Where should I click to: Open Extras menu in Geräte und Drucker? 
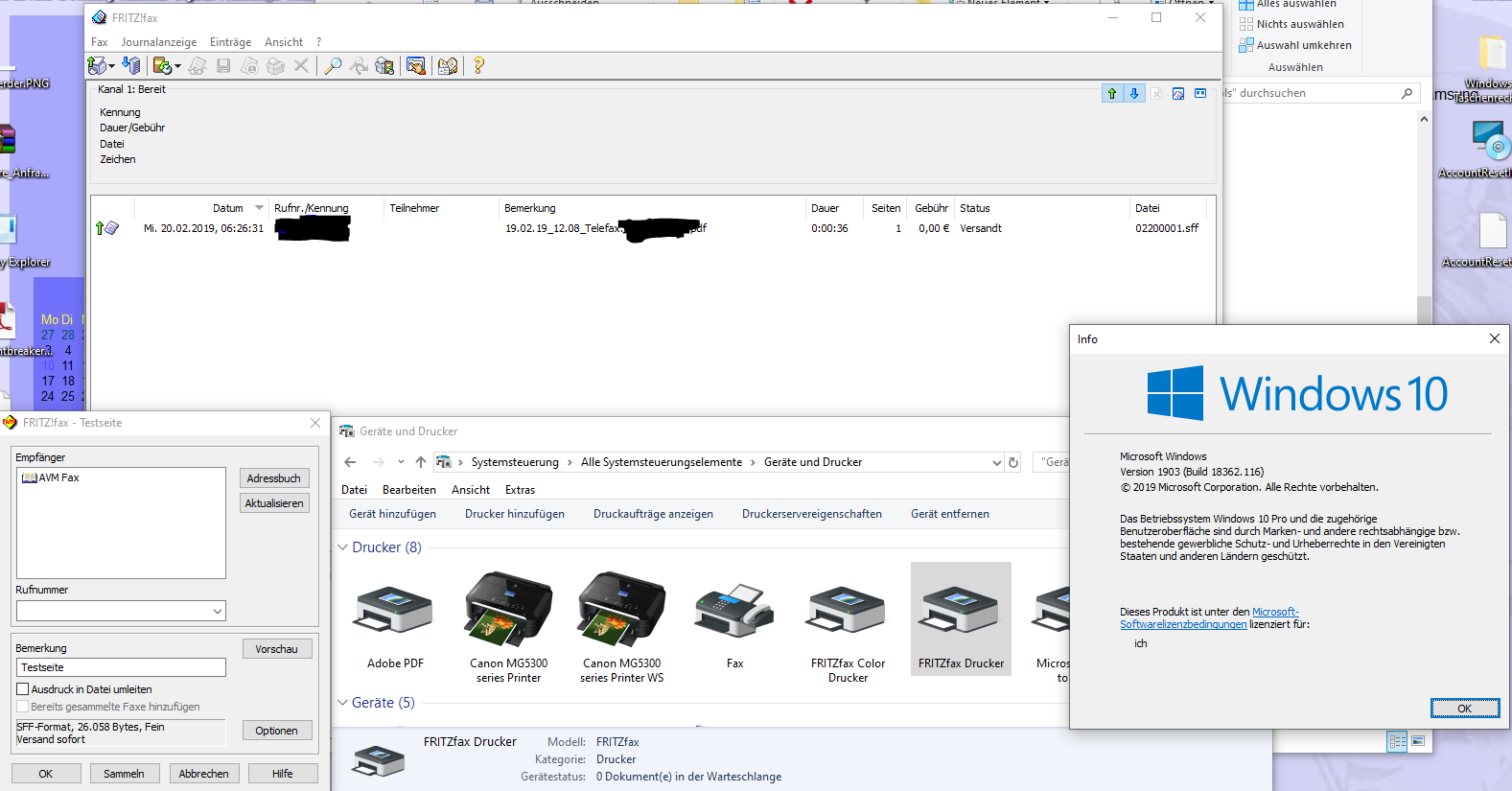coord(521,490)
